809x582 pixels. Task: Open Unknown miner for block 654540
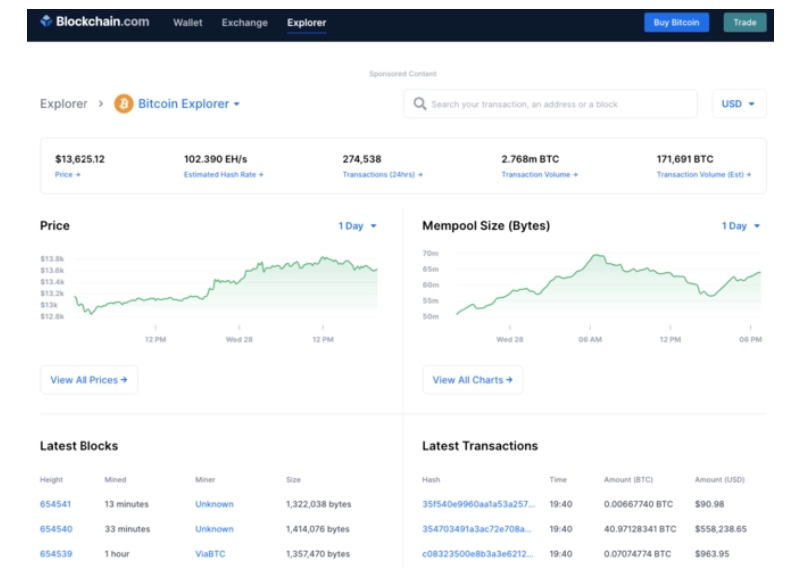coord(214,529)
